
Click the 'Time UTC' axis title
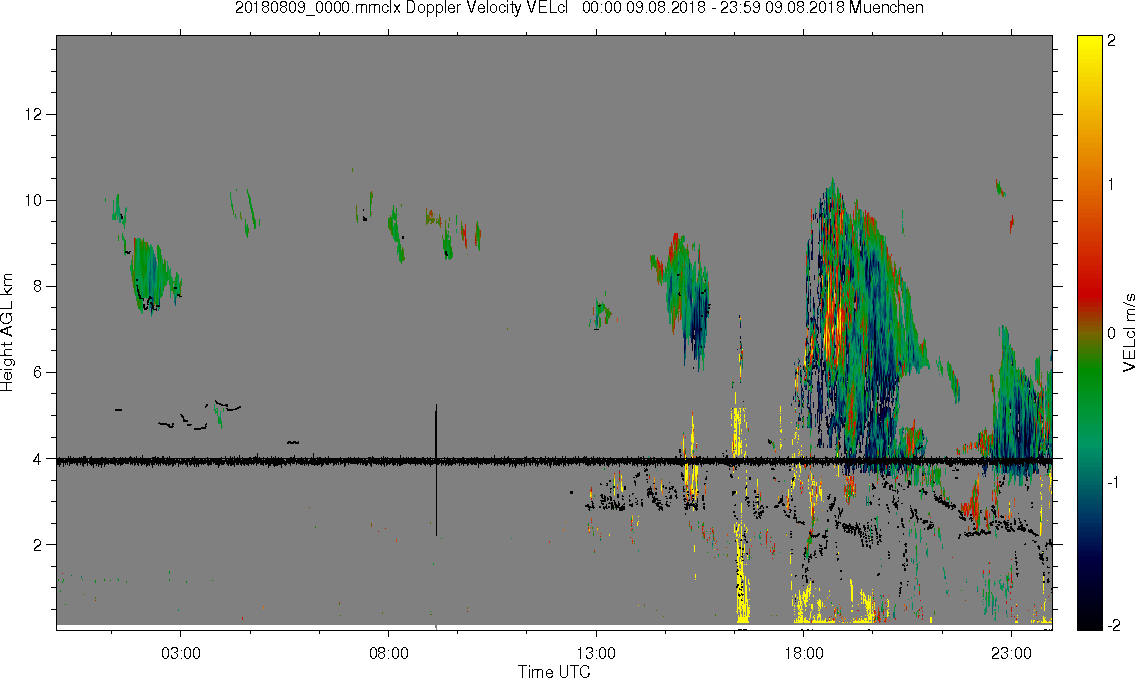[x=554, y=671]
